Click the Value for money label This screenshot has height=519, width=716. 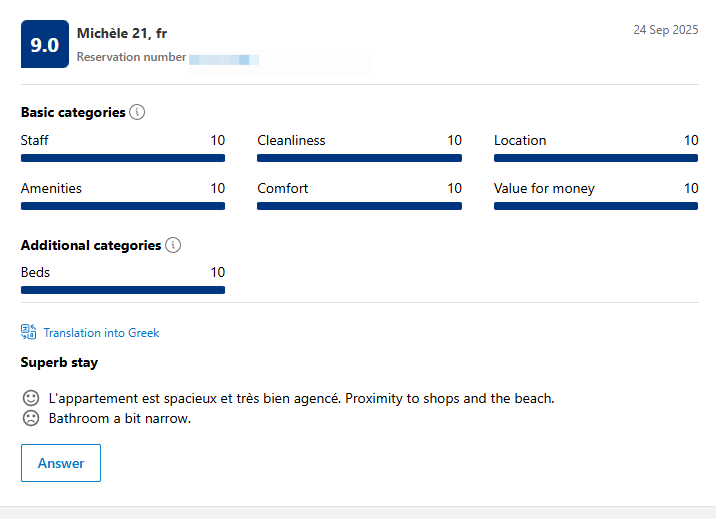[x=544, y=189]
